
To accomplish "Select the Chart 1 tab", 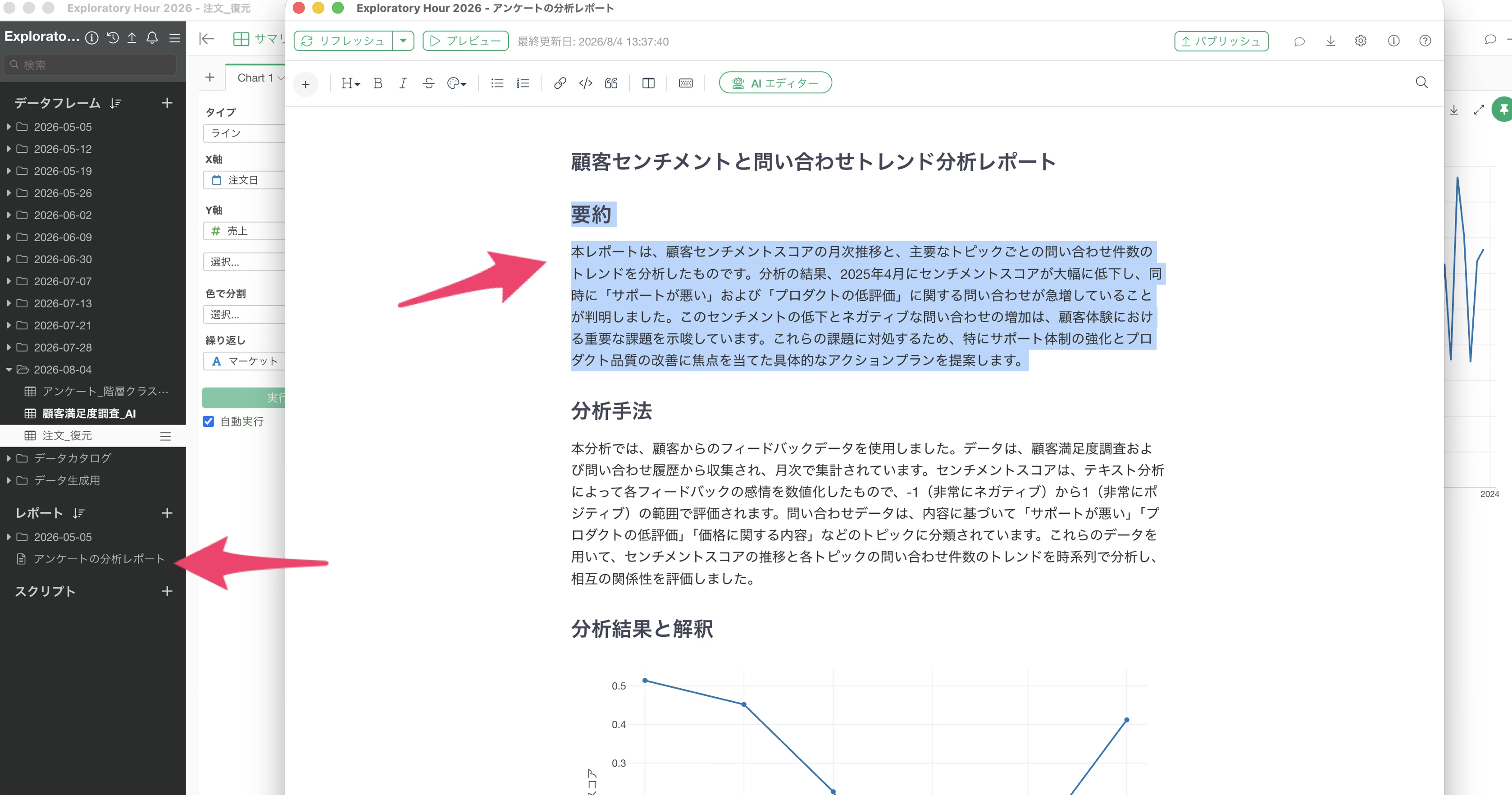I will pos(255,78).
